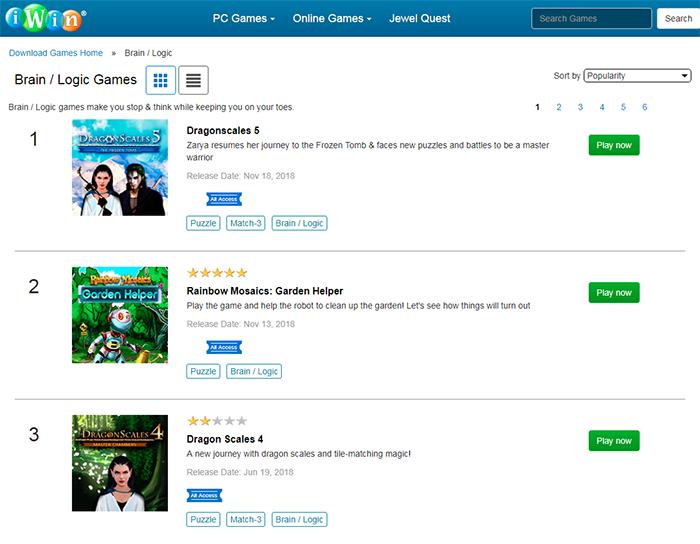700x544 pixels.
Task: Click current page number 1
Action: tap(538, 107)
